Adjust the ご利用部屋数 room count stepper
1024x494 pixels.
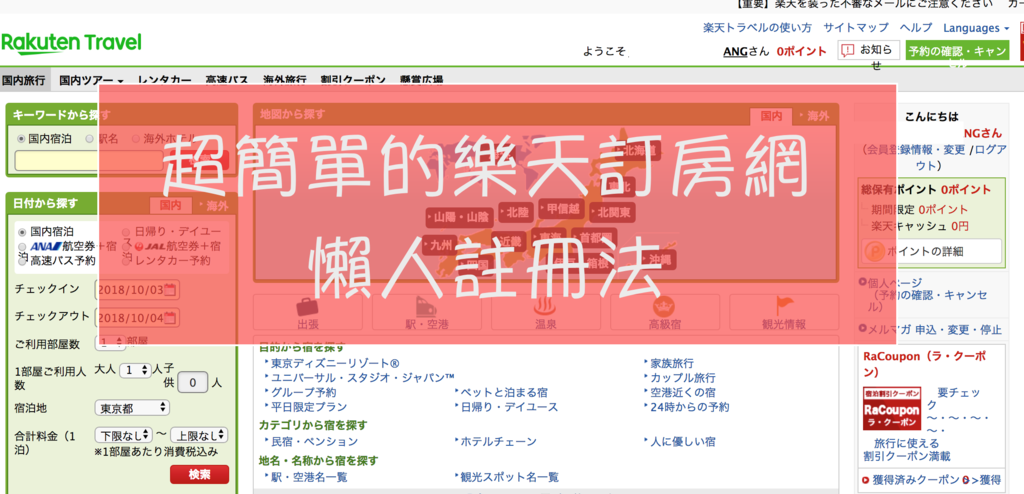[110, 342]
